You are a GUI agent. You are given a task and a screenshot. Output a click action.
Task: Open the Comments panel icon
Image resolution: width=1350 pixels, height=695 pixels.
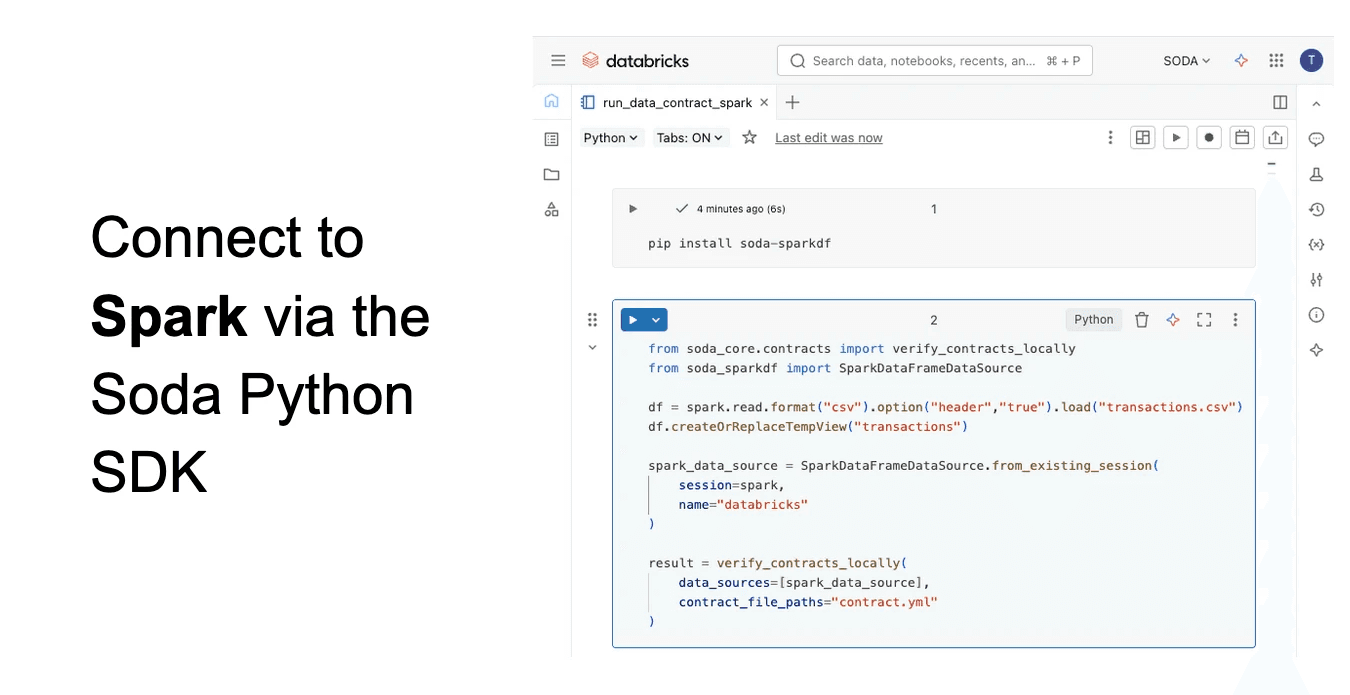click(x=1316, y=139)
